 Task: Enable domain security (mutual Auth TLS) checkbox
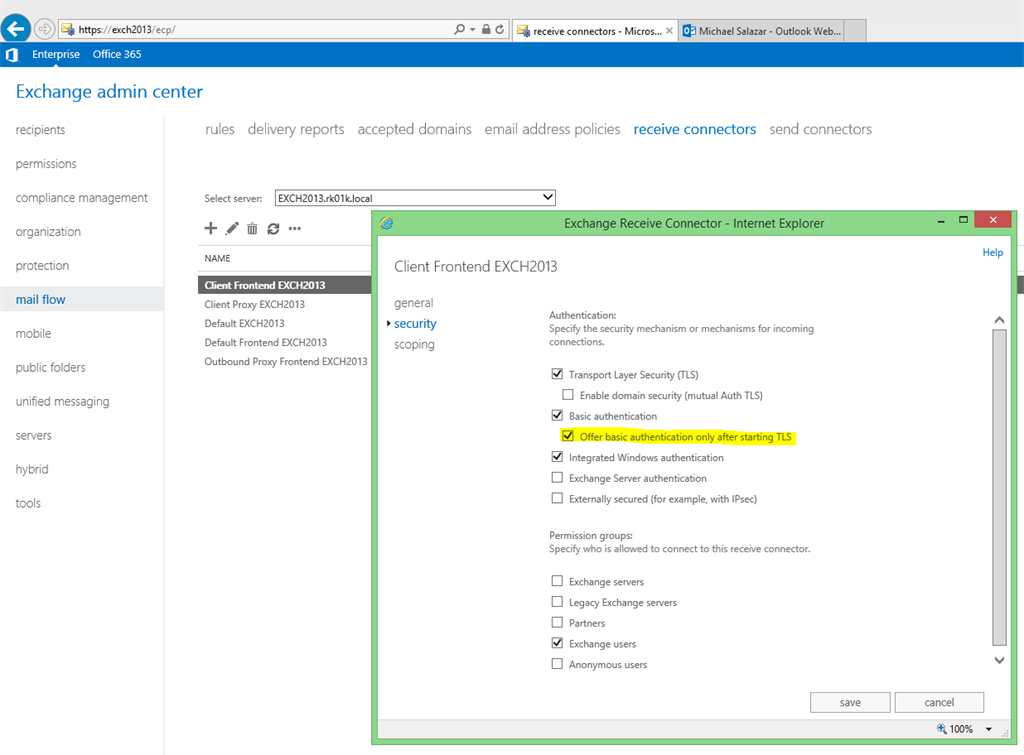pyautogui.click(x=568, y=394)
